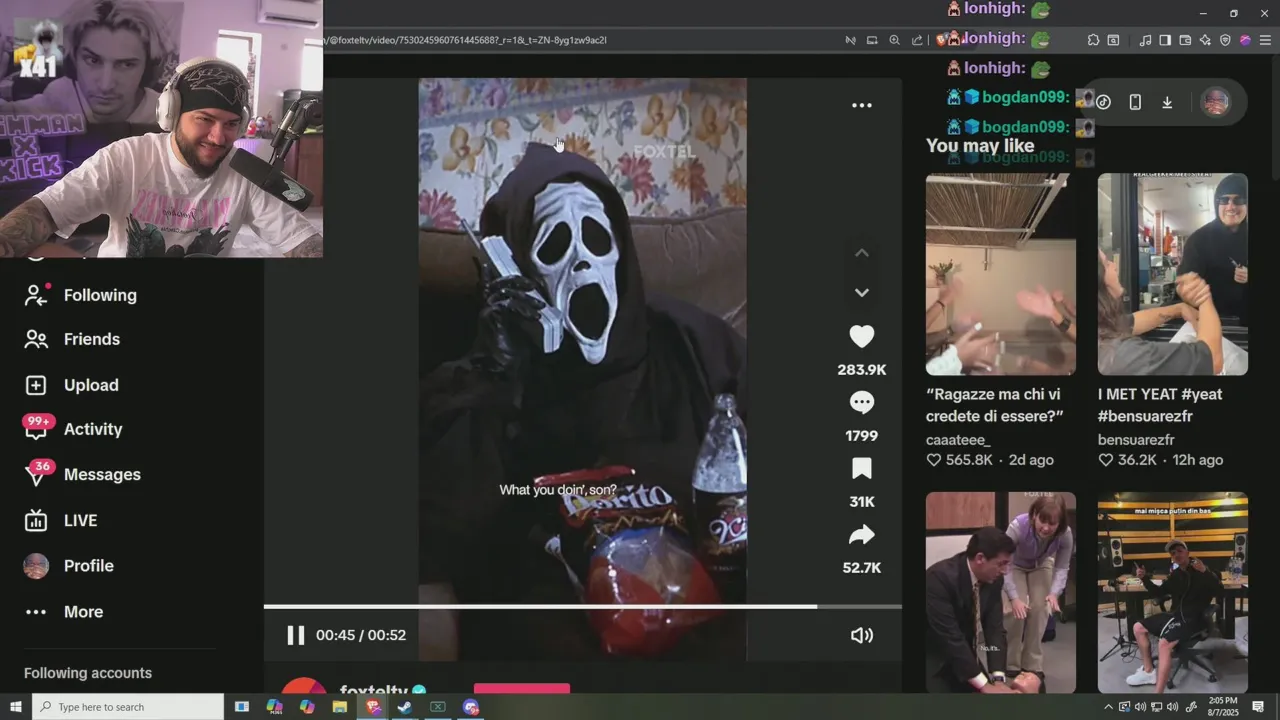This screenshot has width=1280, height=720.
Task: Open the browser wallet icon
Action: click(1185, 40)
